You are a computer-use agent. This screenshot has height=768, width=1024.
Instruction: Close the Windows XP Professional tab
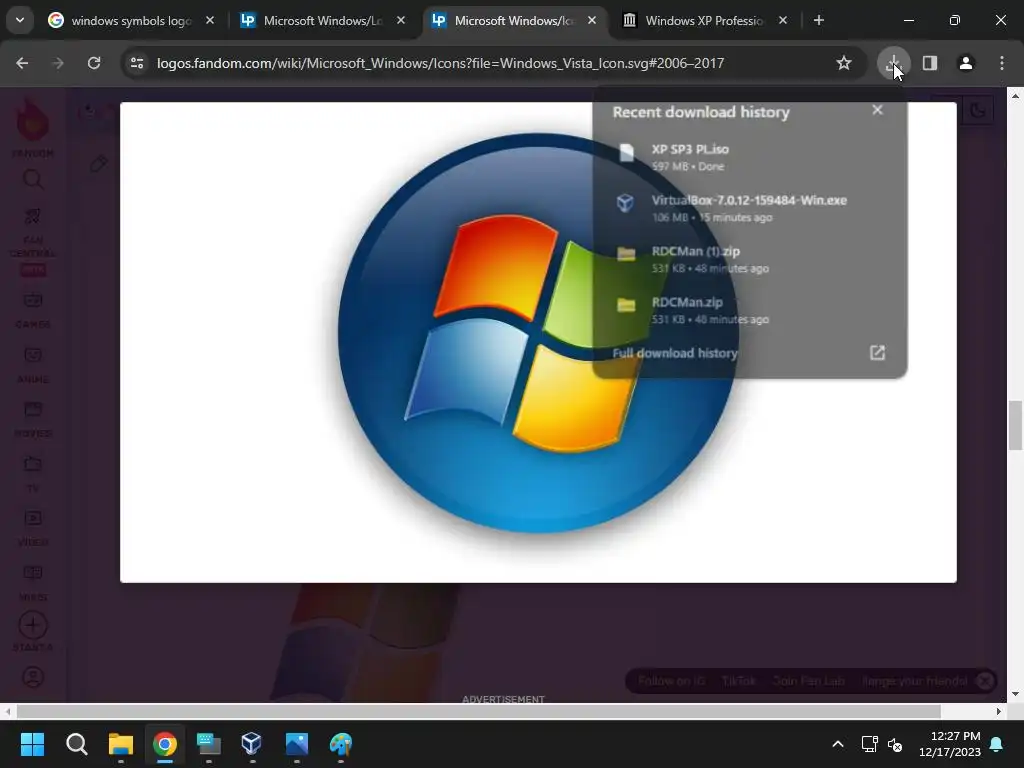click(x=782, y=20)
